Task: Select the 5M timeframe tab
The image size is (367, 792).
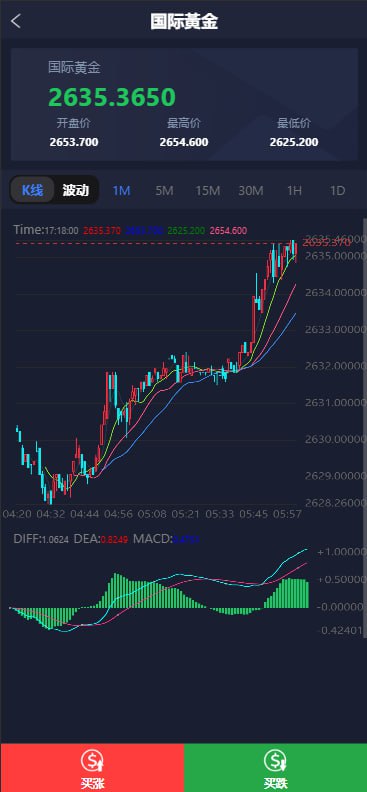Action: pyautogui.click(x=165, y=190)
